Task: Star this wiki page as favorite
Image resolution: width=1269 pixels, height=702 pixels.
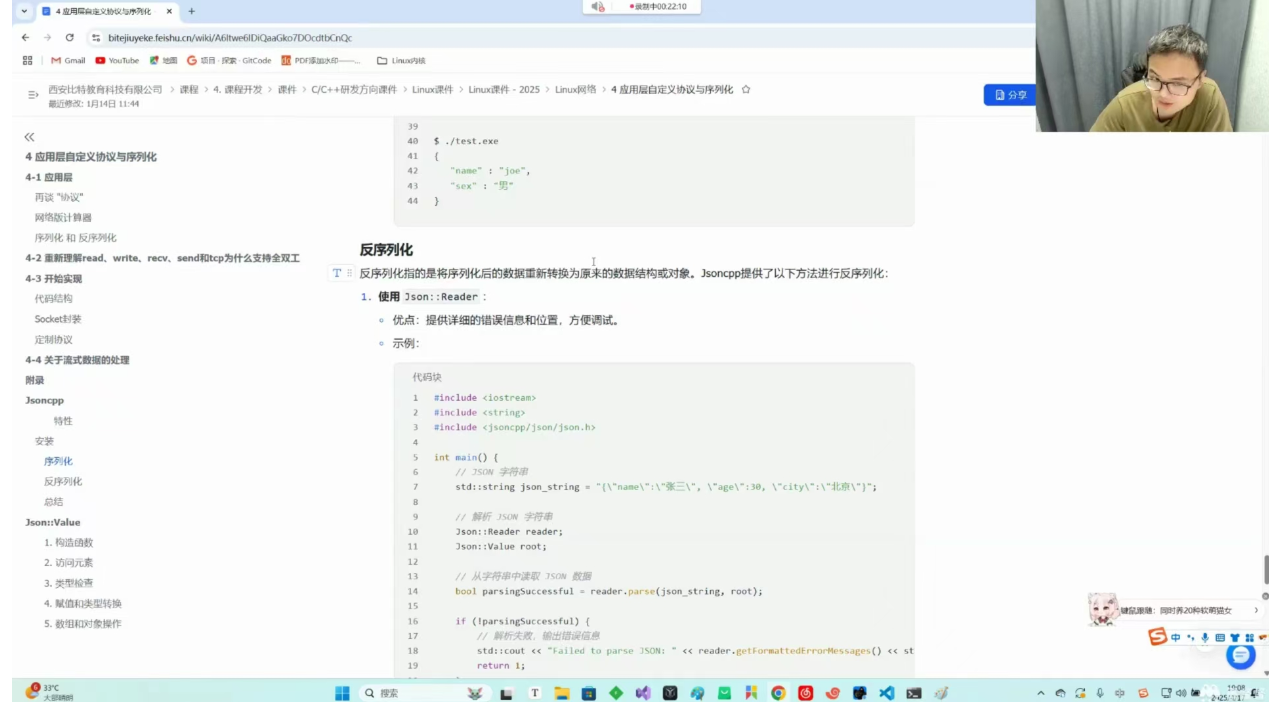Action: 746,90
